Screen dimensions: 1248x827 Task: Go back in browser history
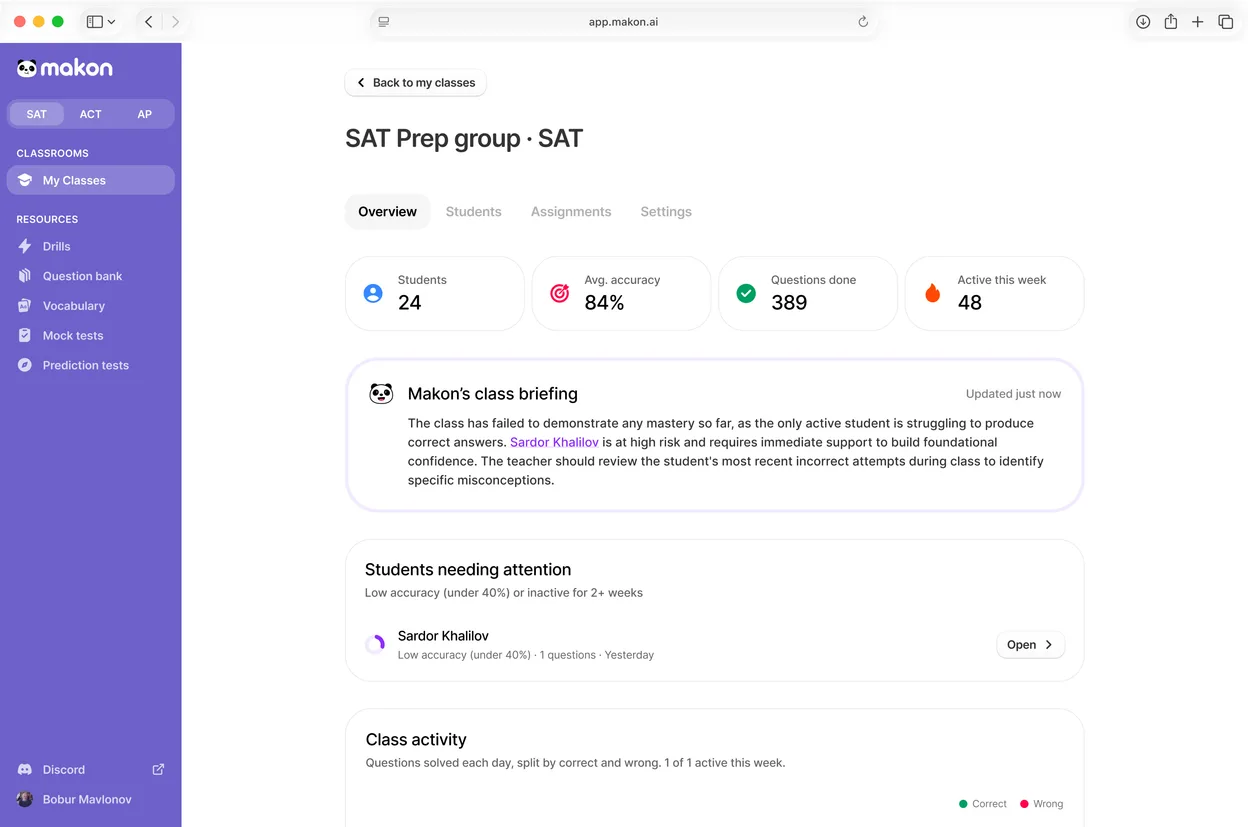pos(148,22)
